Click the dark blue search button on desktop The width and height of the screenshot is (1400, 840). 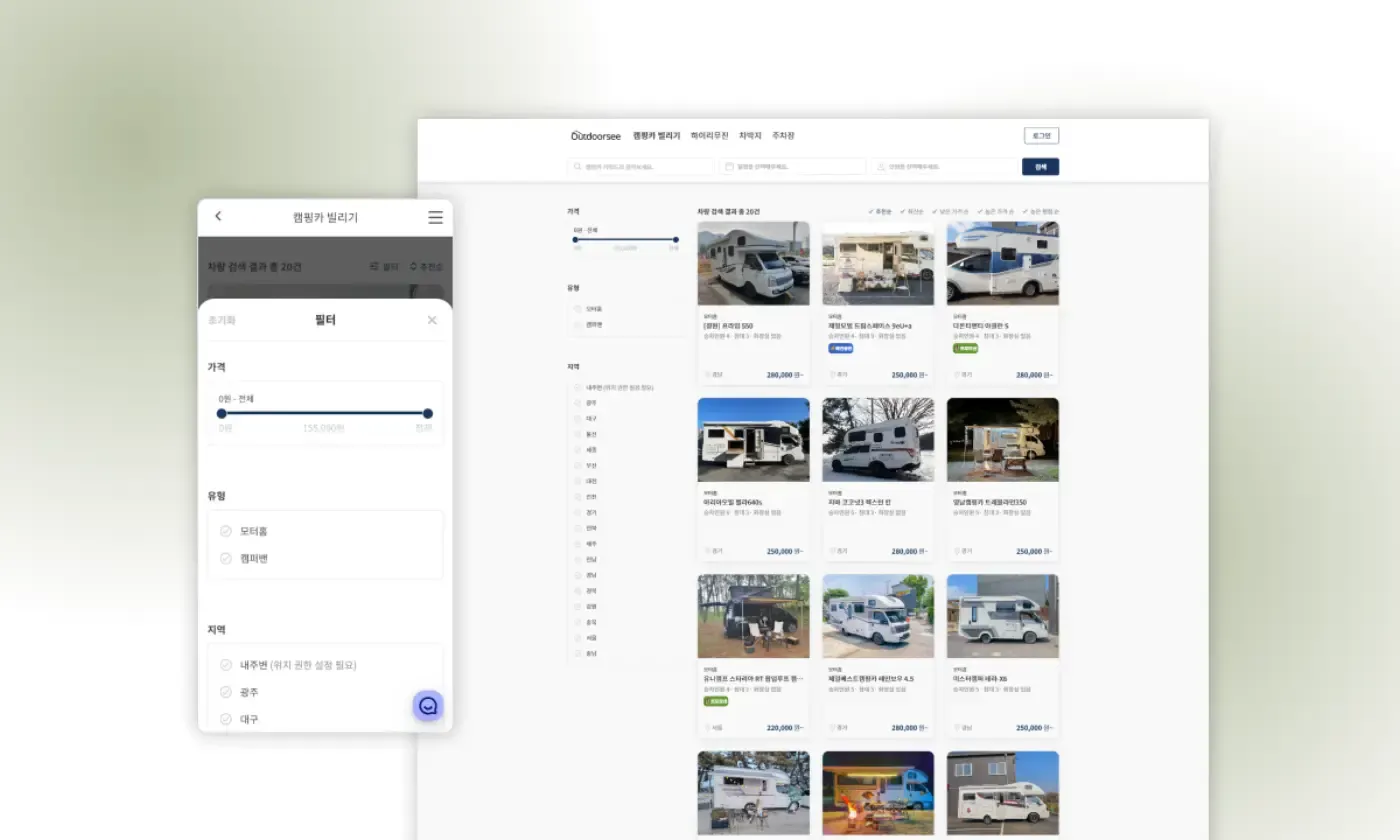[1040, 167]
